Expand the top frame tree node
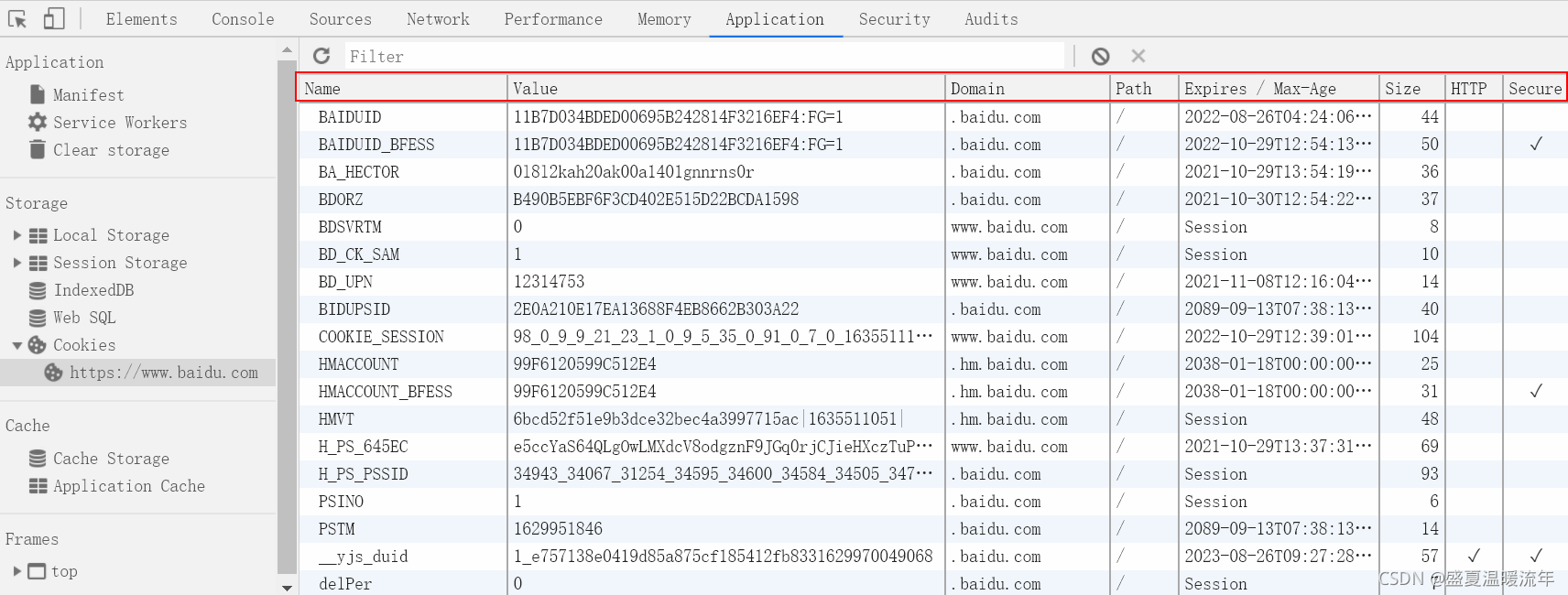 pos(16,571)
